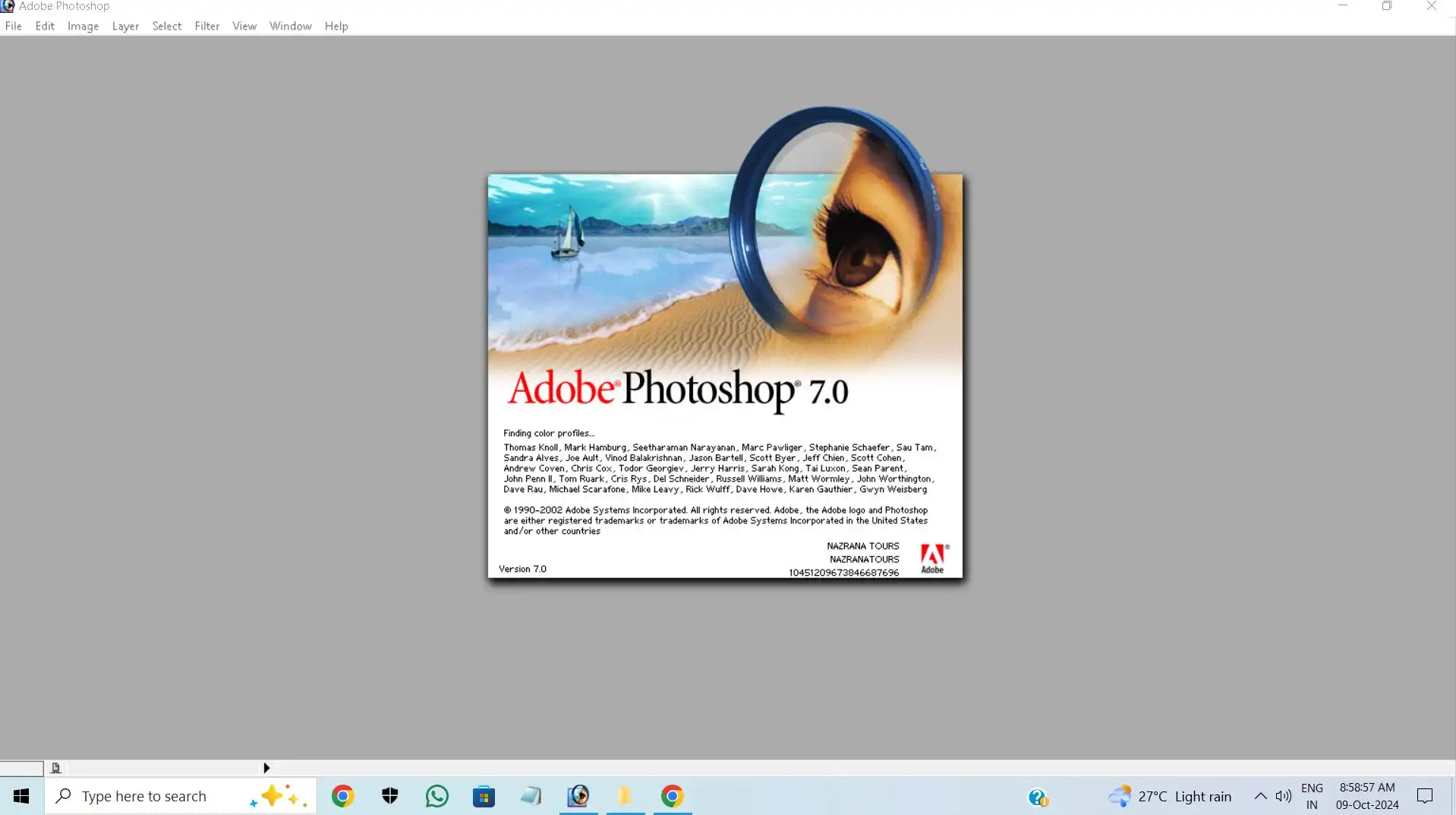Open the Image menu
Screen dimensions: 1456x815
(84, 26)
